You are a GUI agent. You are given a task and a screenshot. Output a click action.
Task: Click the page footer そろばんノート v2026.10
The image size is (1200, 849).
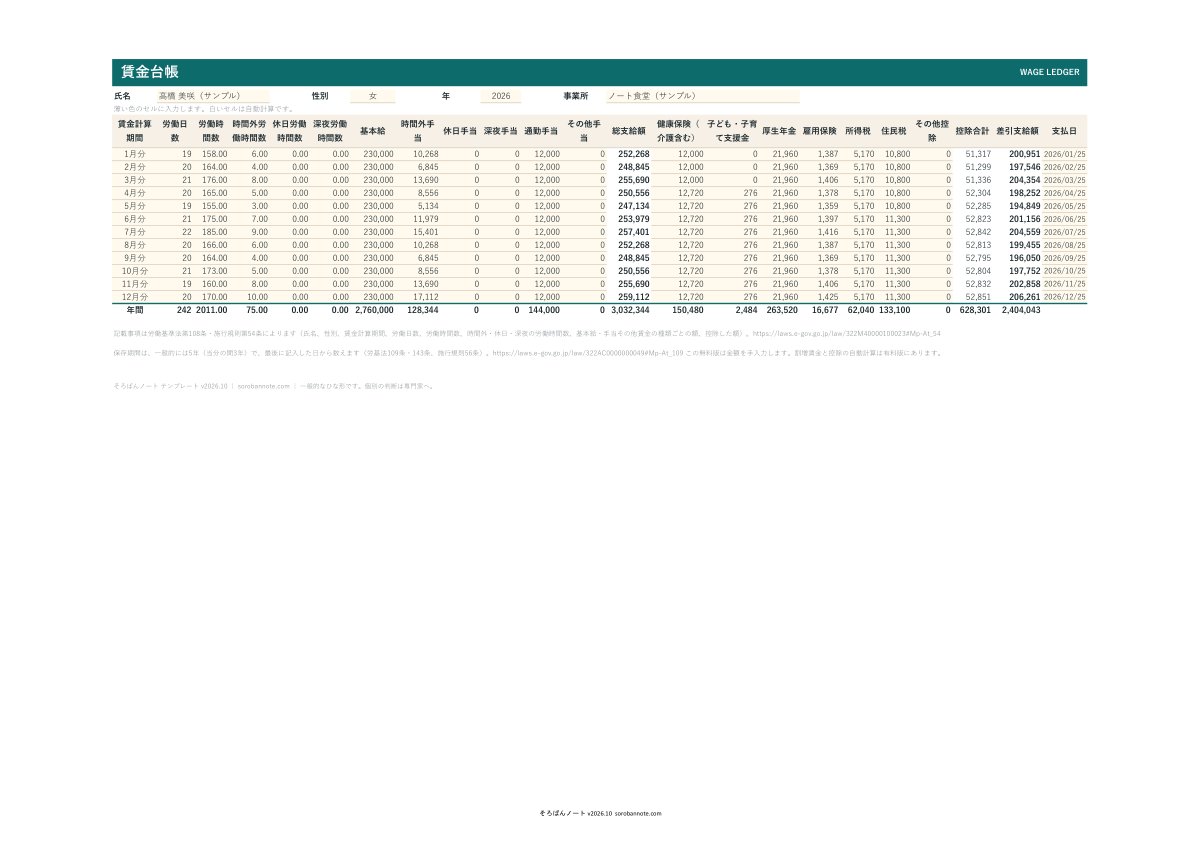574,814
